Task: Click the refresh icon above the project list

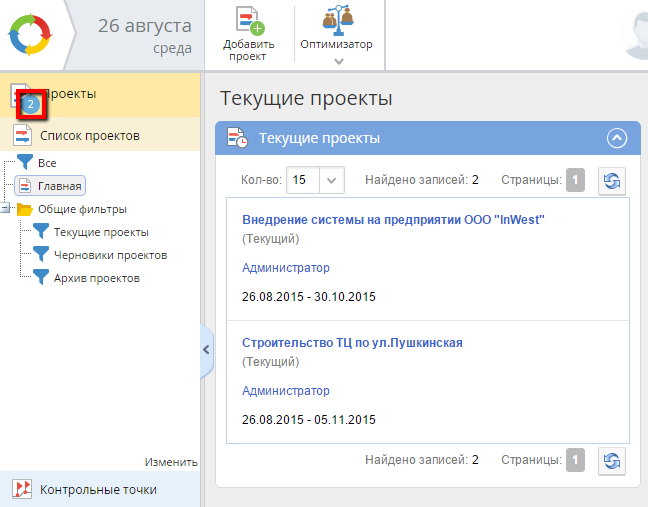Action: tap(611, 181)
